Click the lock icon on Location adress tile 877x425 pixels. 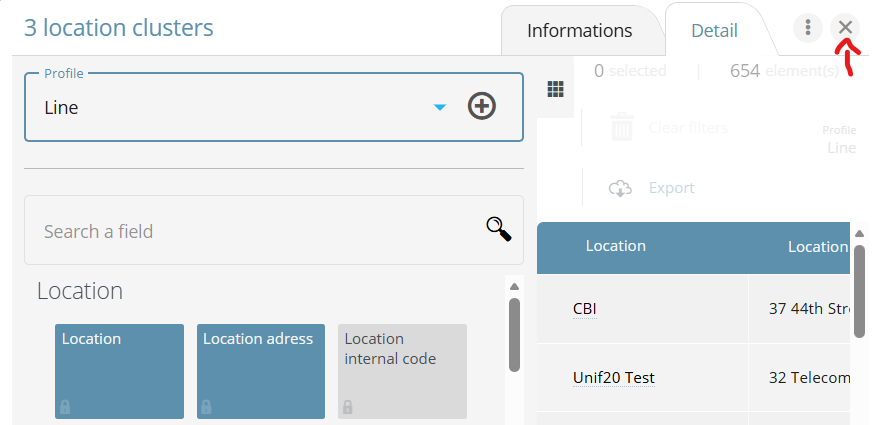(x=206, y=407)
